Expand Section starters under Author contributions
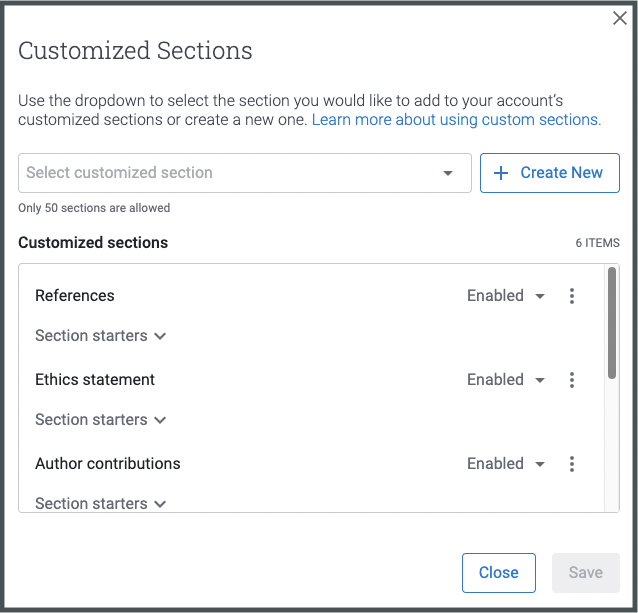This screenshot has height=613, width=638. (x=100, y=504)
